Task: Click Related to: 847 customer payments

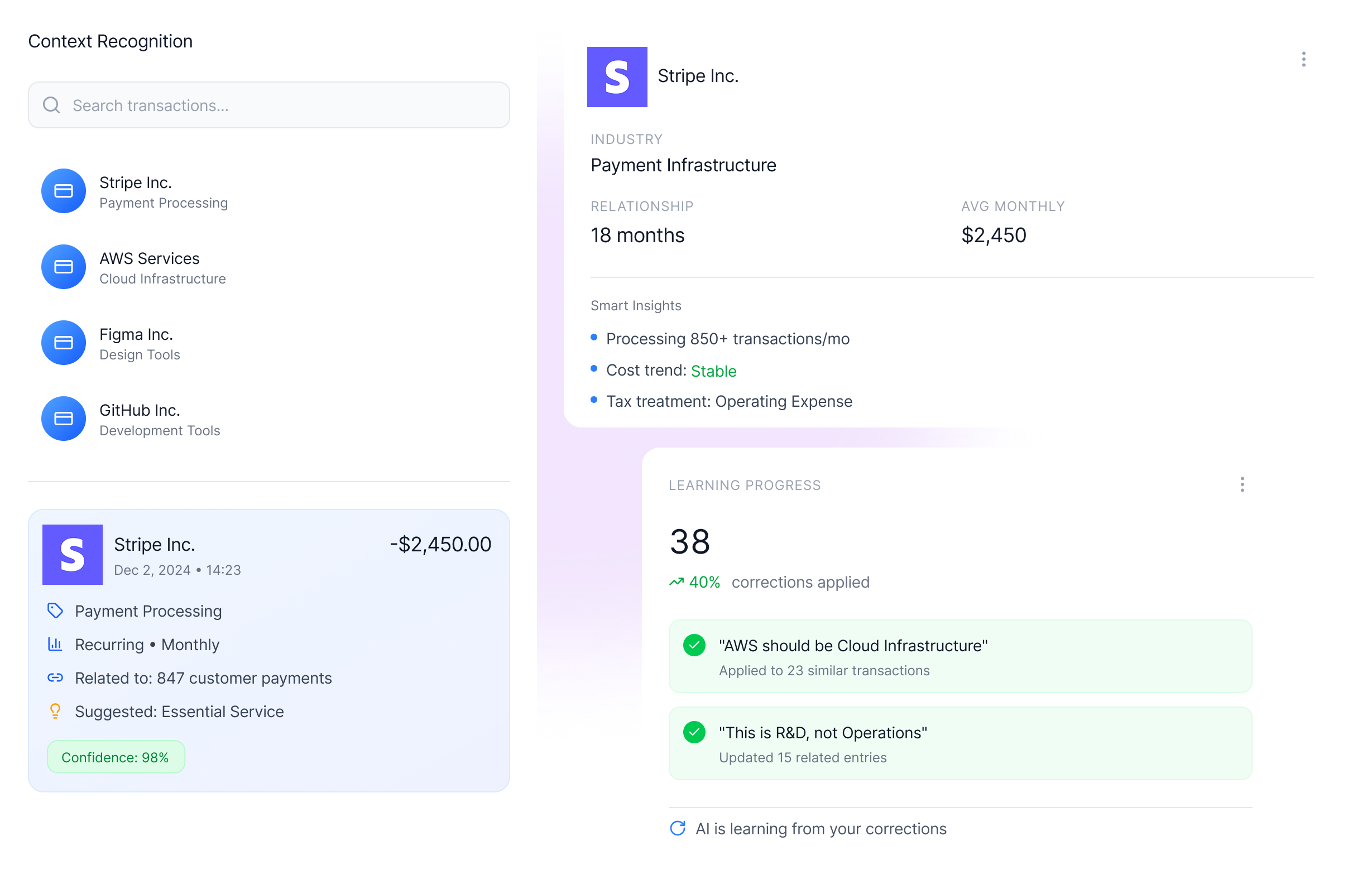Action: click(x=204, y=678)
